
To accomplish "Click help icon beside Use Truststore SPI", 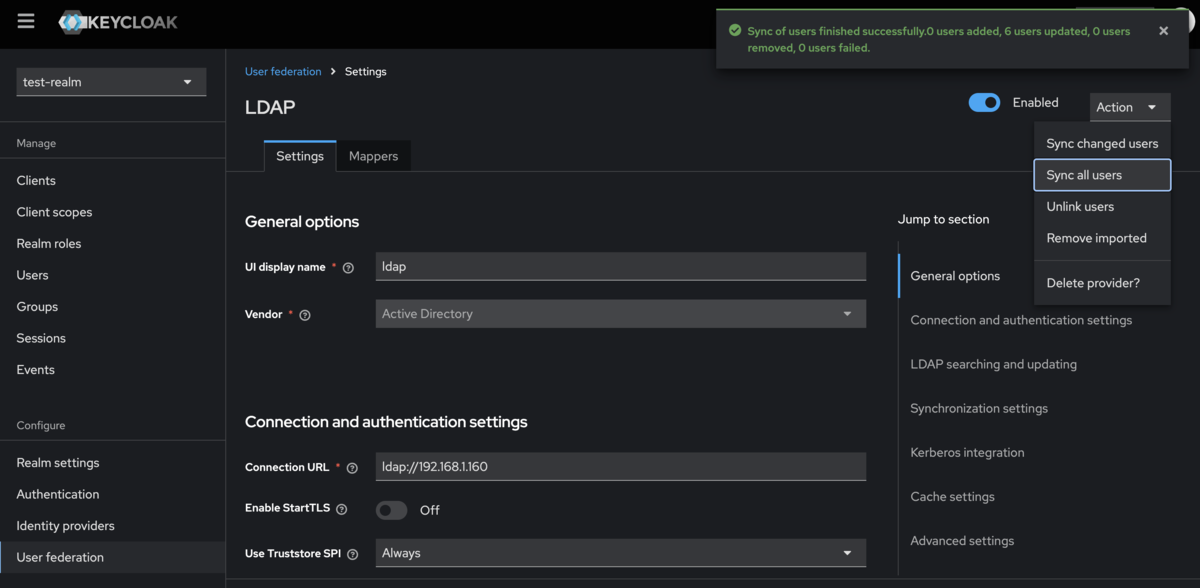I will coord(352,554).
